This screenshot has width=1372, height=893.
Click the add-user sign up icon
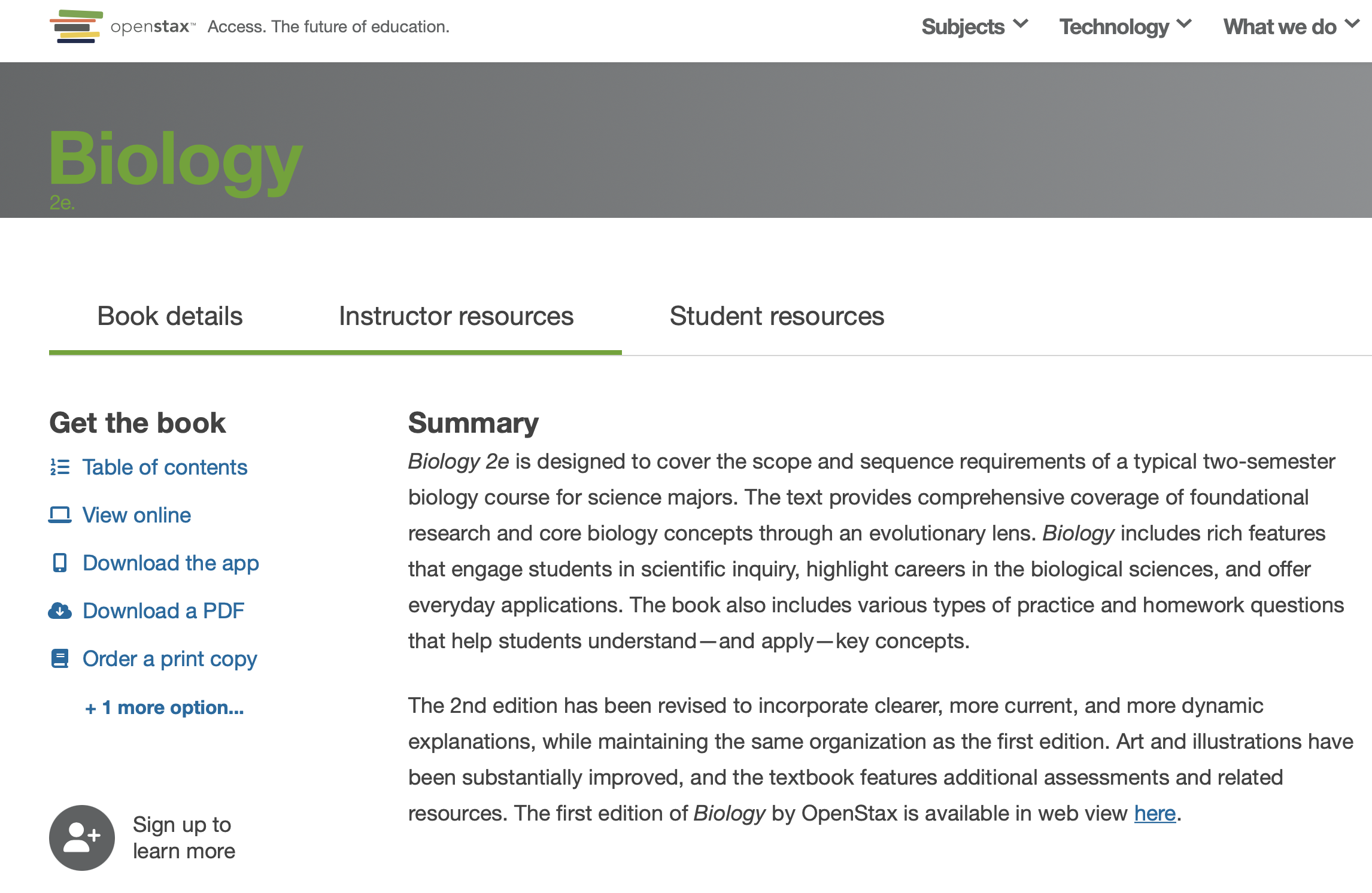click(x=82, y=837)
